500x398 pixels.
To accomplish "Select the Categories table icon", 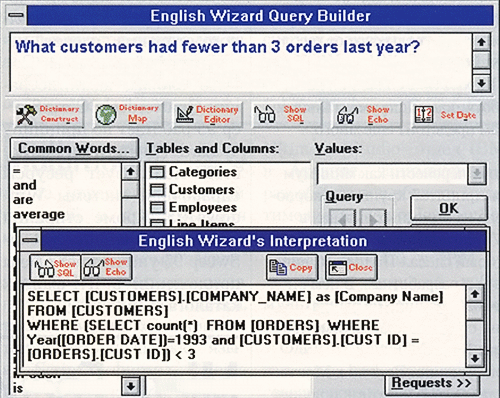I will 157,172.
